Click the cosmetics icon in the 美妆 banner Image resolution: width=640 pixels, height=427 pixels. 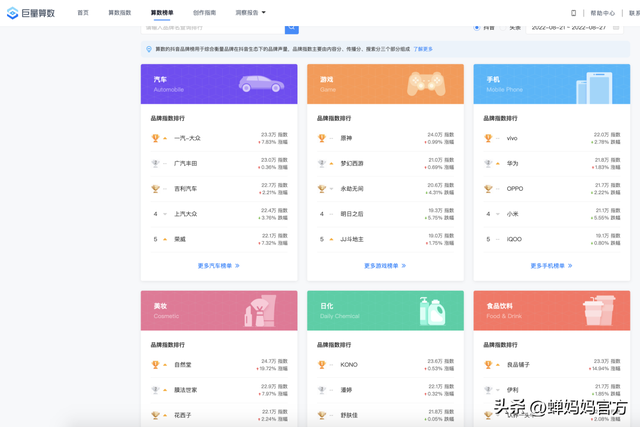(260, 311)
